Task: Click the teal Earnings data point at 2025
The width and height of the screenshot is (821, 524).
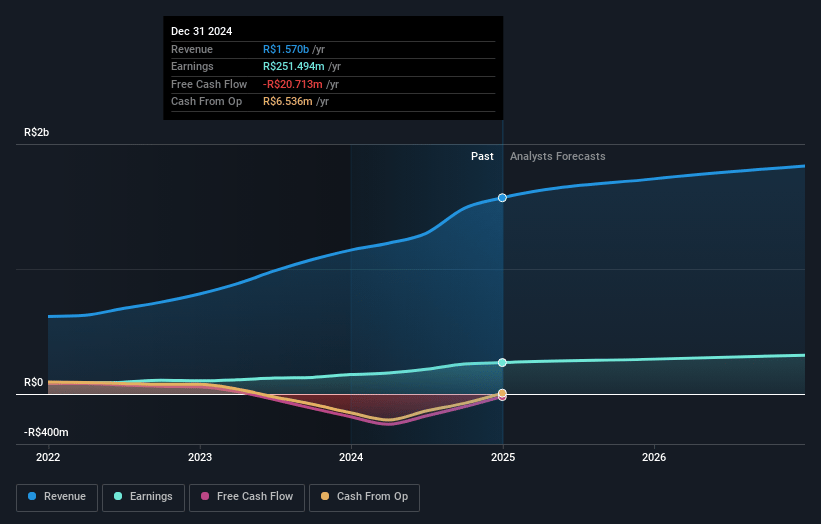Action: 502,362
